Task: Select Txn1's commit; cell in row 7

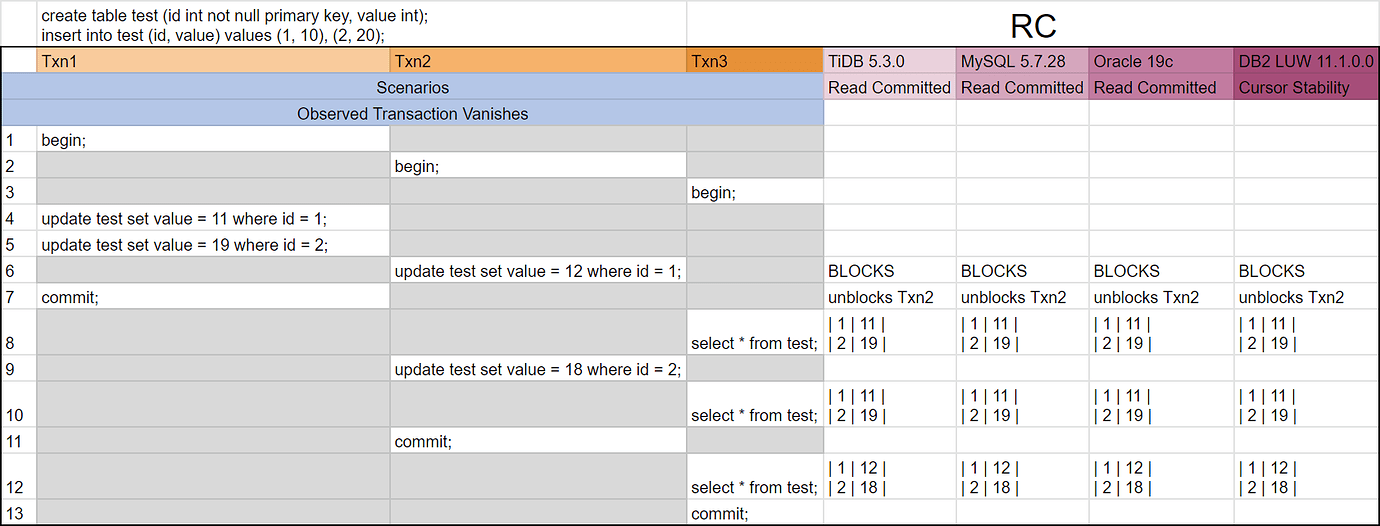Action: pyautogui.click(x=212, y=297)
